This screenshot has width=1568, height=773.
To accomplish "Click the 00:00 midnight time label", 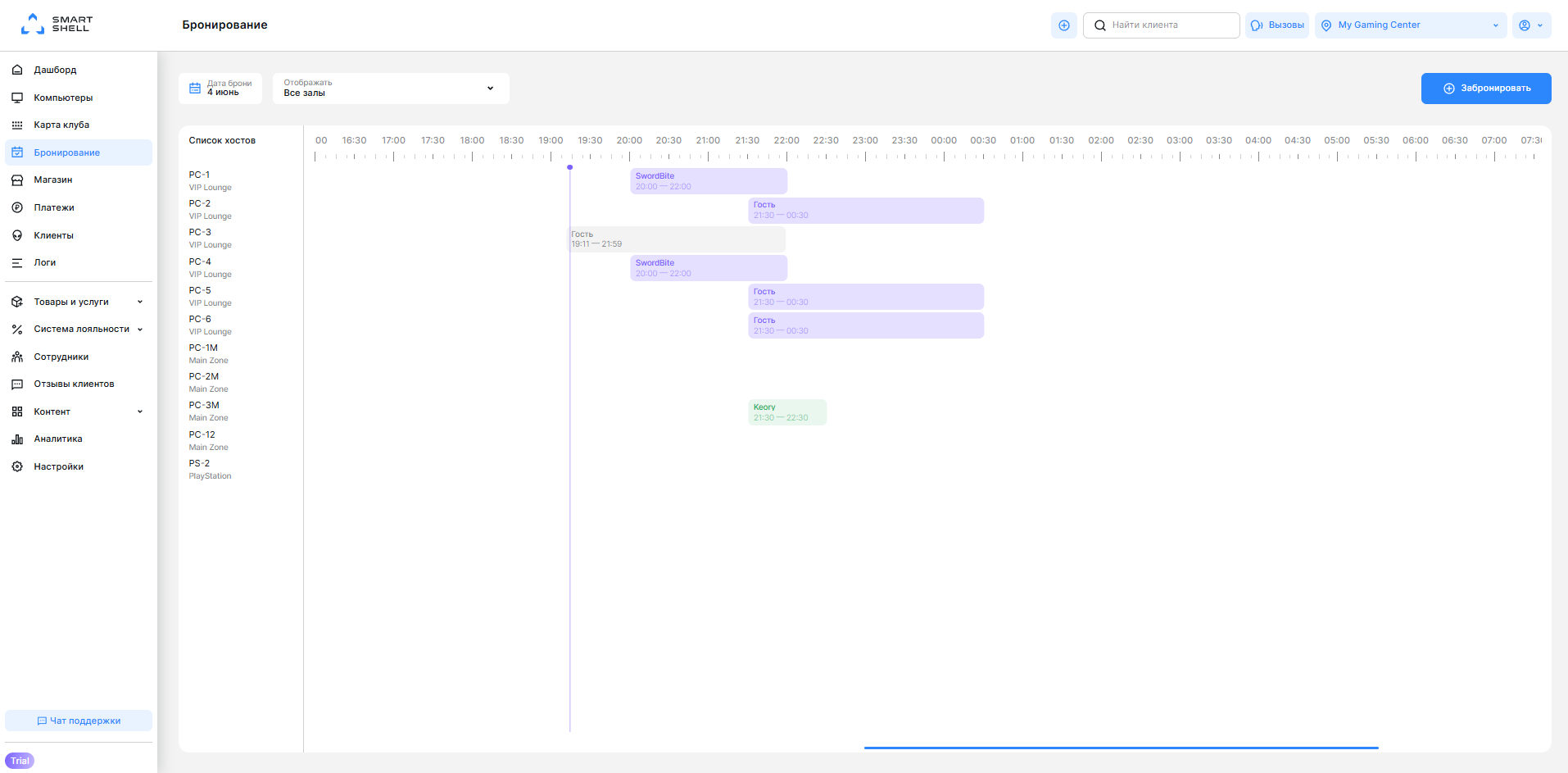I will click(944, 140).
